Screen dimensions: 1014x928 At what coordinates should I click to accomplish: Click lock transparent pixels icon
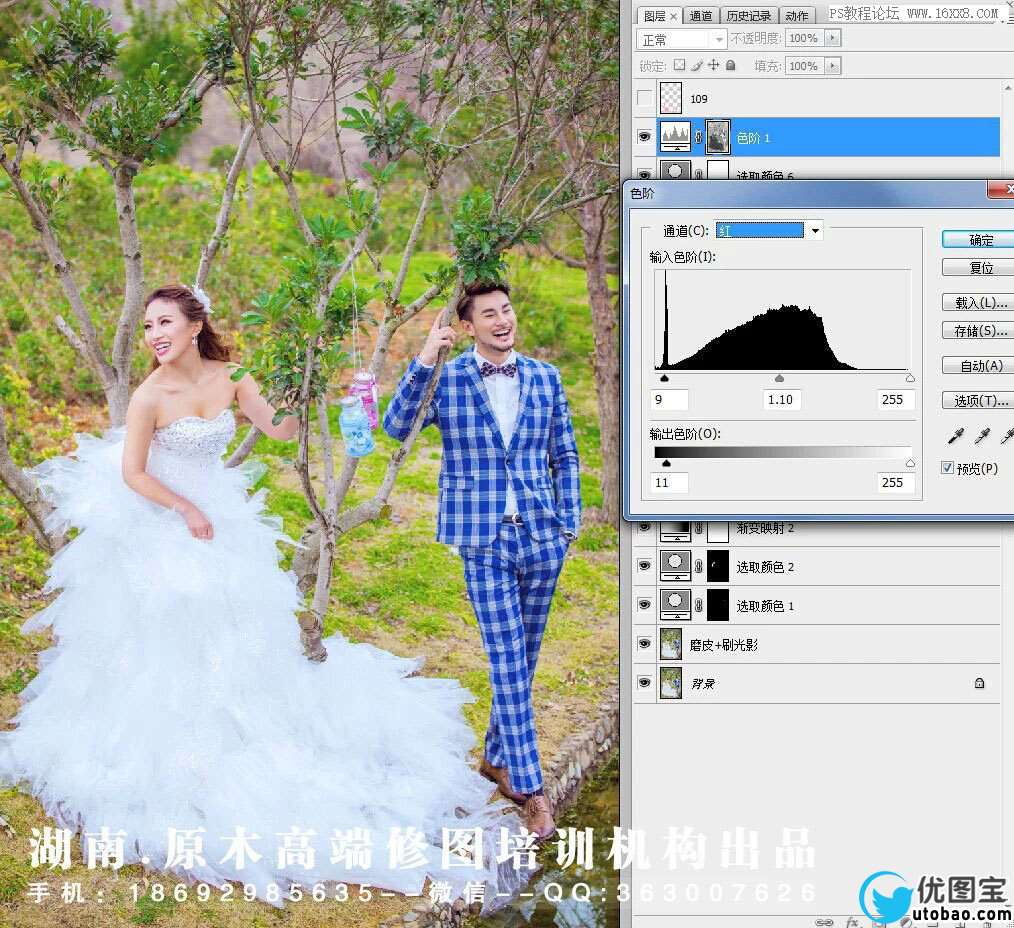coord(679,65)
